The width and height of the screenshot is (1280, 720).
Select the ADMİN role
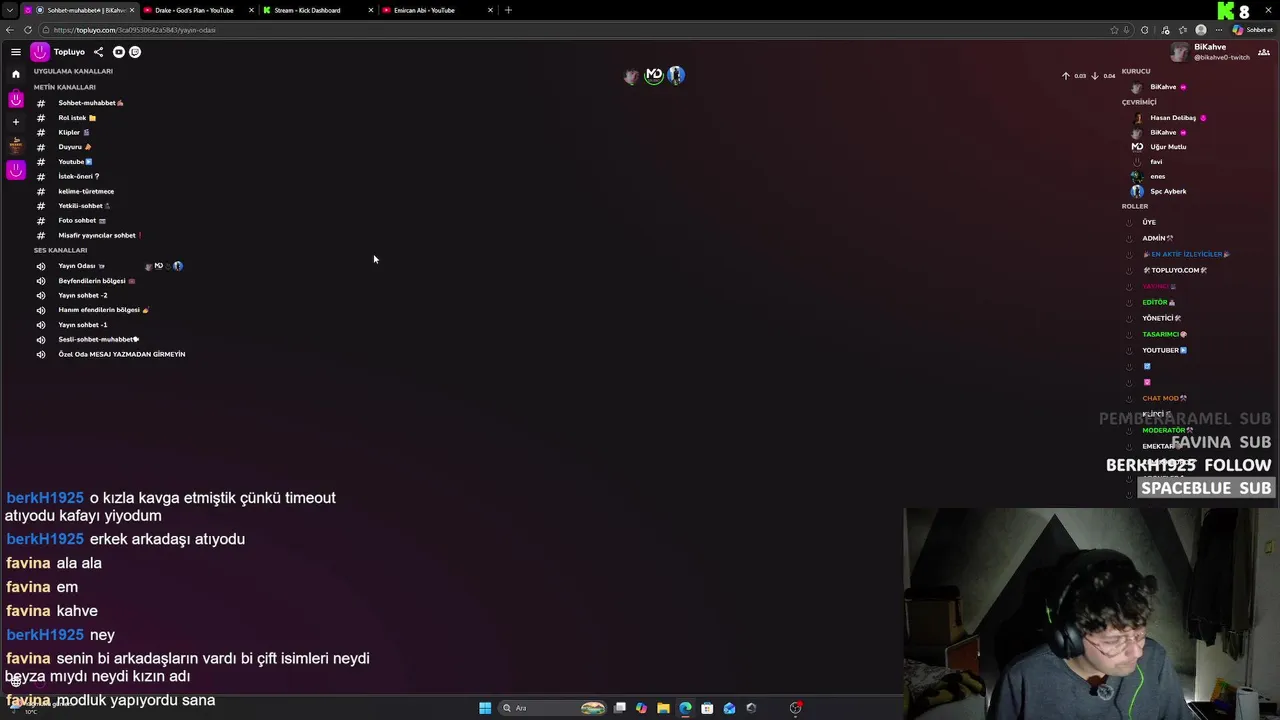point(1158,238)
